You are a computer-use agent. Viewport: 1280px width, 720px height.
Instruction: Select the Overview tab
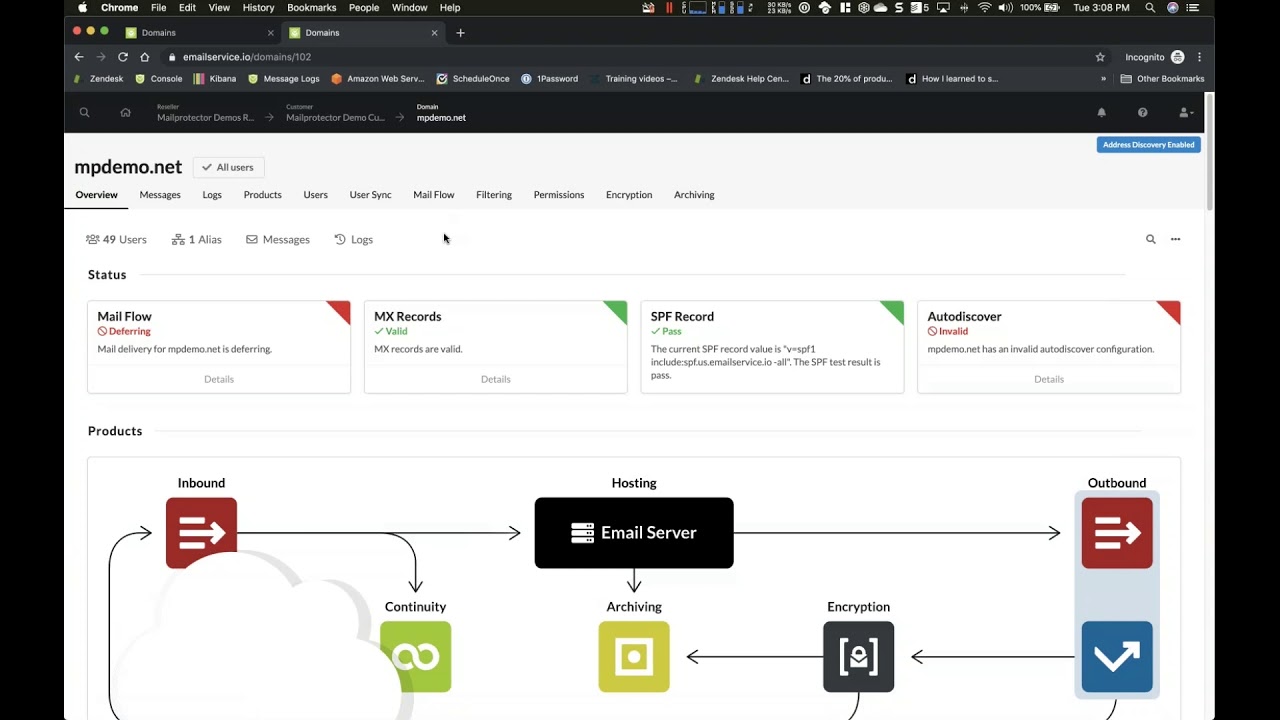point(96,195)
